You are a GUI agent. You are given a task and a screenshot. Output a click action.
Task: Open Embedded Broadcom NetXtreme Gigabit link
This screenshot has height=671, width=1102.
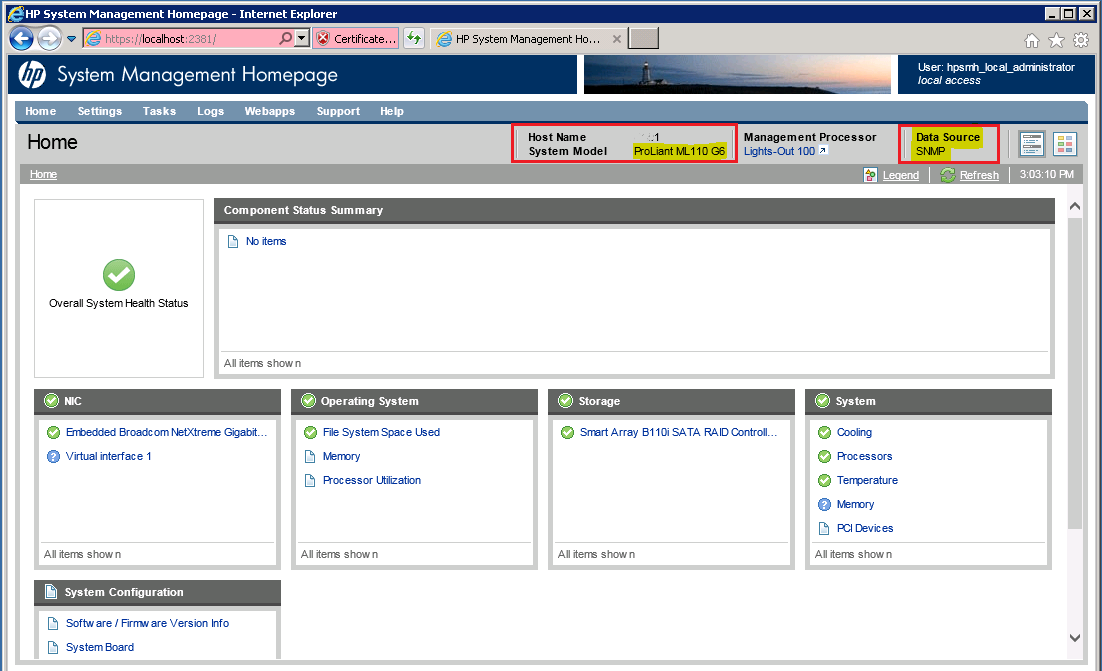tap(167, 432)
